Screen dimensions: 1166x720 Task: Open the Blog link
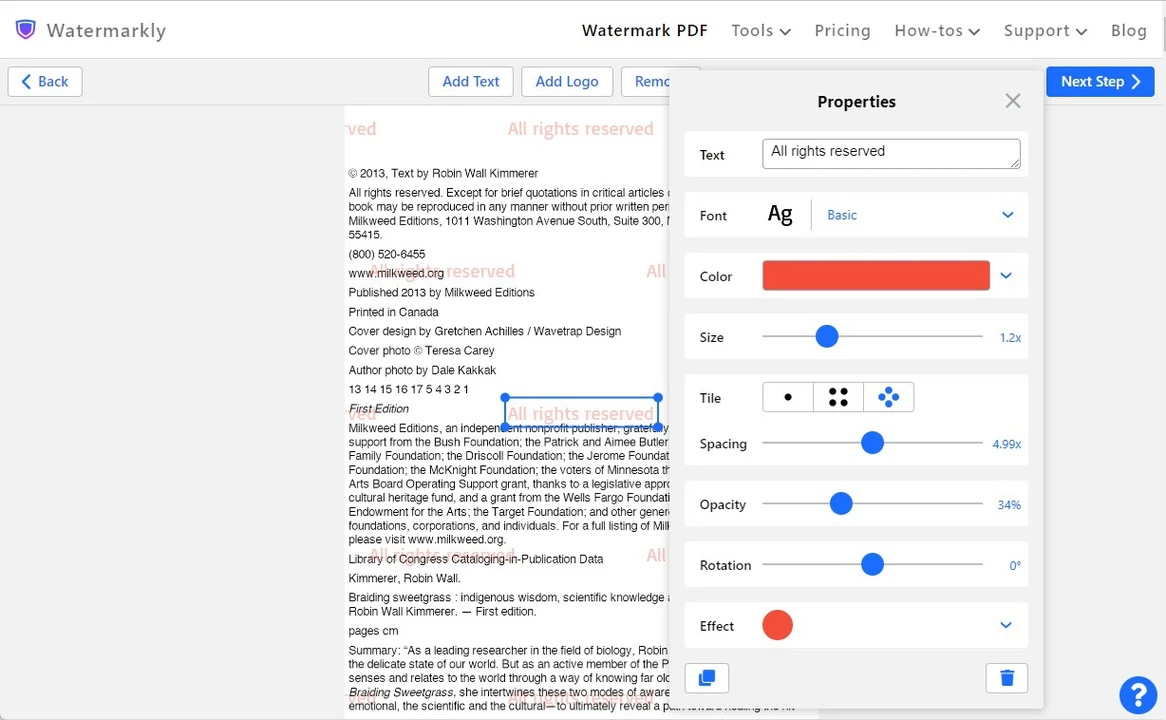tap(1129, 30)
